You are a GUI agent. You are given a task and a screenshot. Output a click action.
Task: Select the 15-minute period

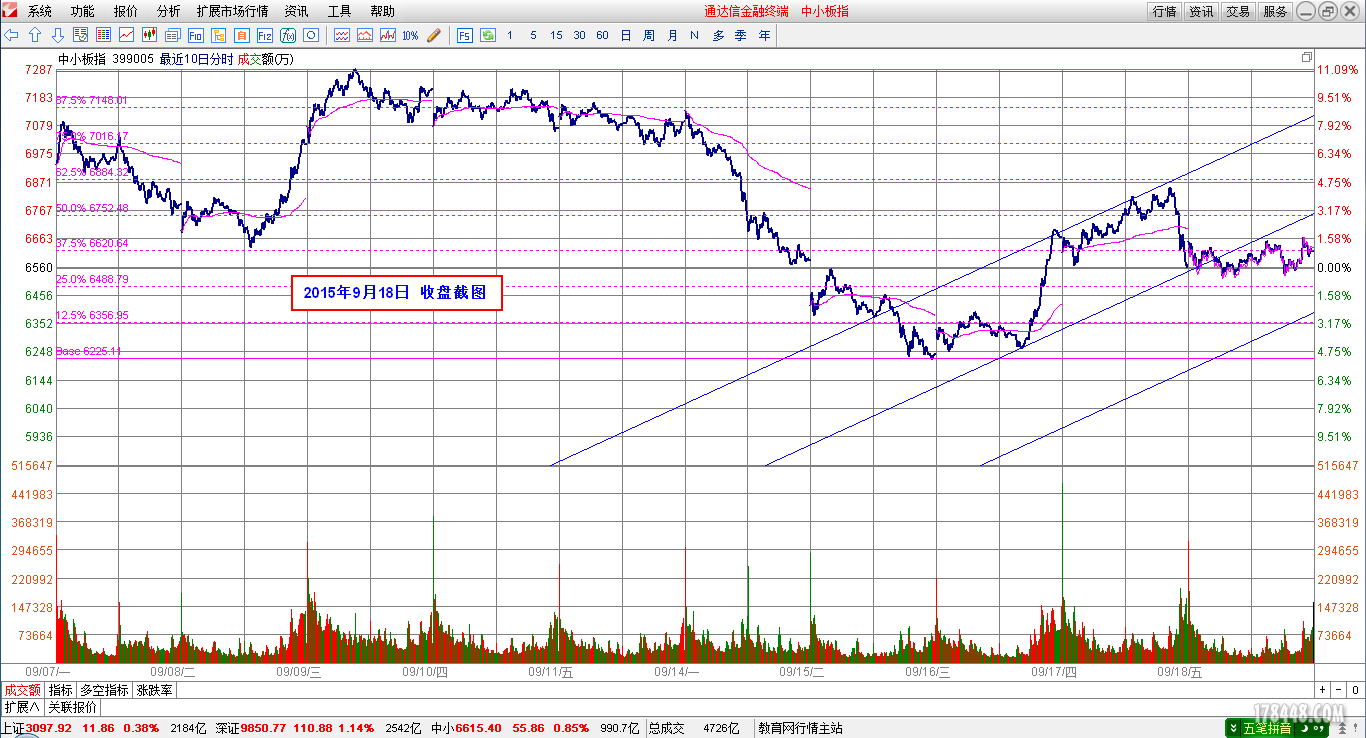click(x=556, y=35)
